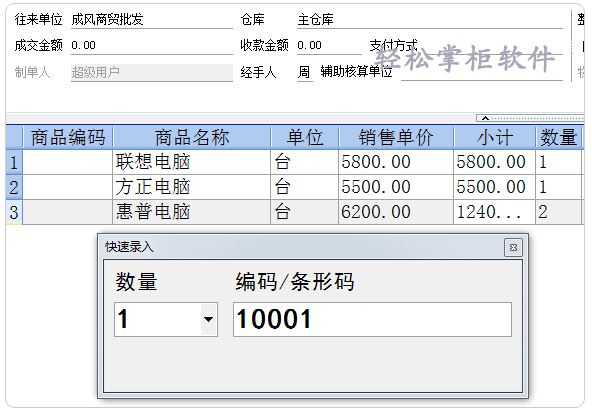Image resolution: width=592 pixels, height=413 pixels.
Task: Click the 5500.00 销售单价 cell for 方正电脑
Action: click(396, 187)
